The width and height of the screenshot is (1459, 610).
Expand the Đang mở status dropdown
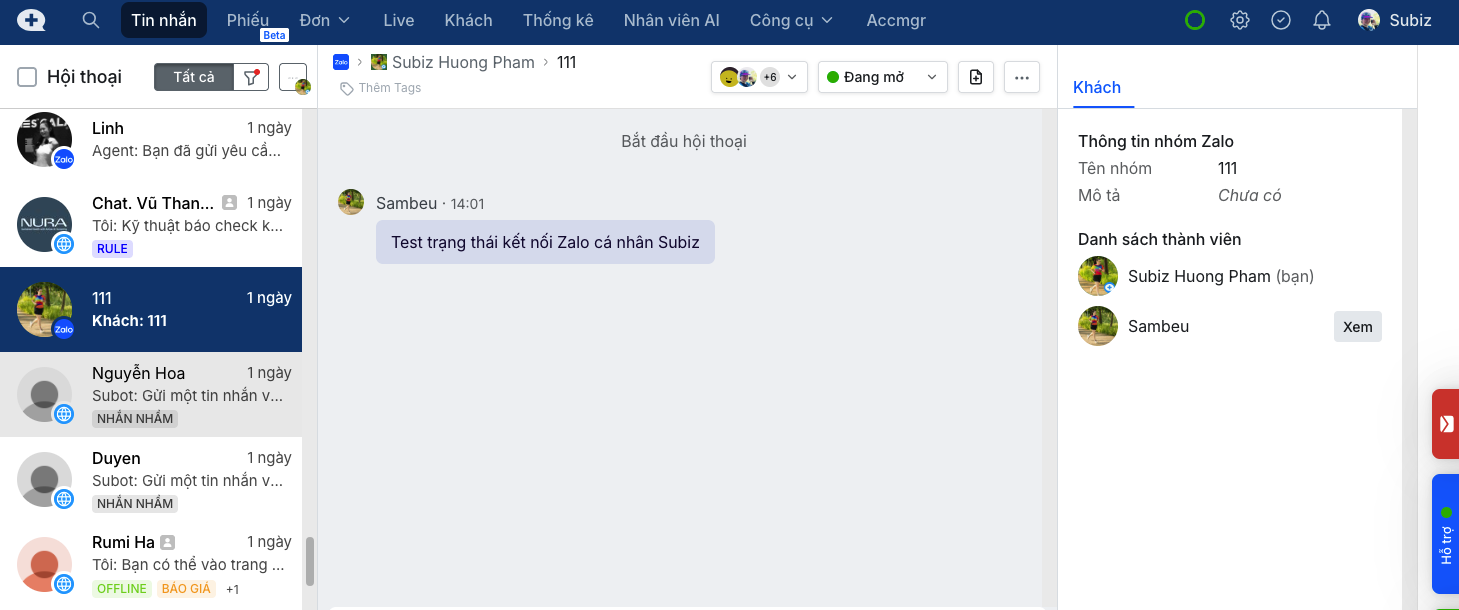coord(882,77)
